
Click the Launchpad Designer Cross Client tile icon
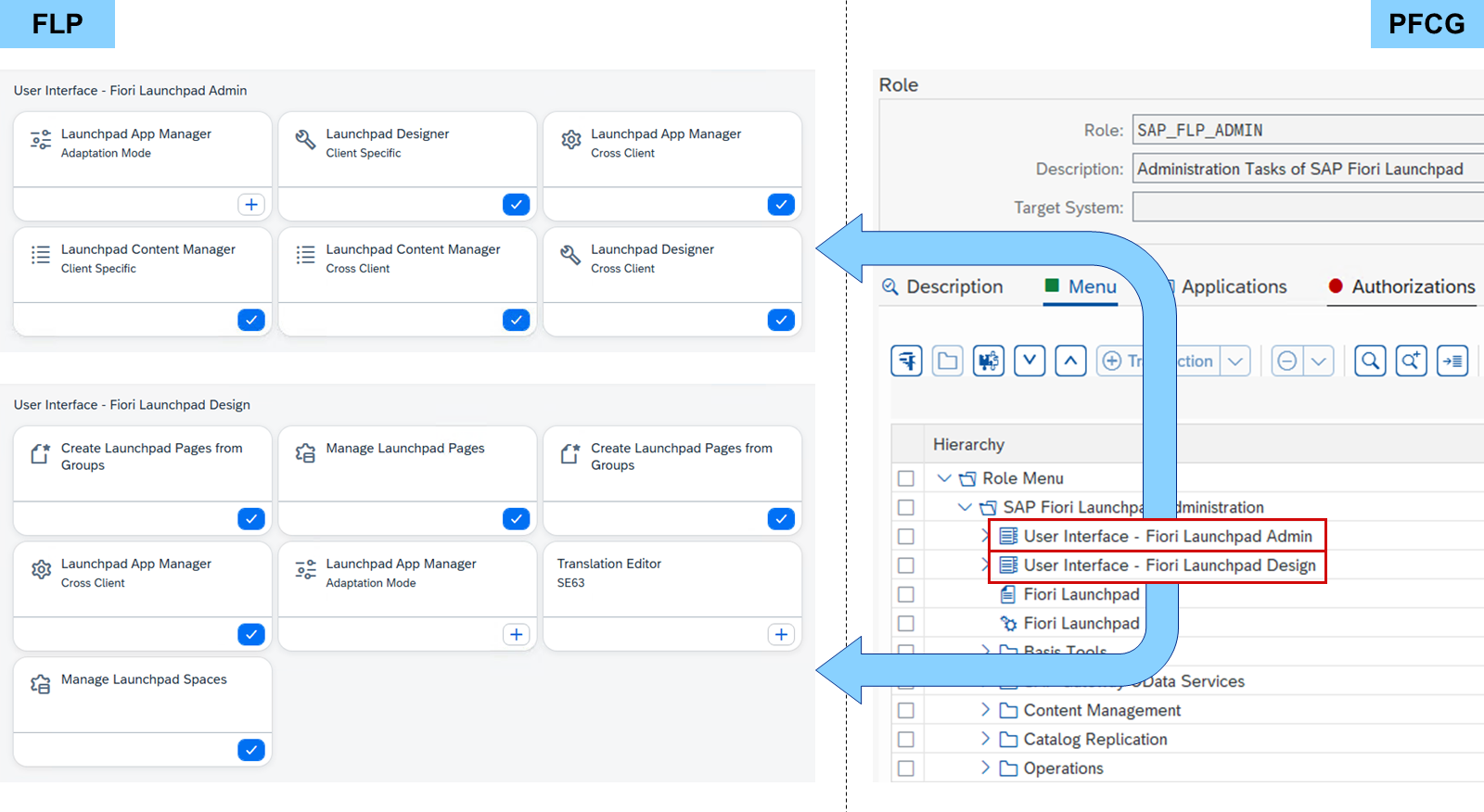click(x=570, y=255)
